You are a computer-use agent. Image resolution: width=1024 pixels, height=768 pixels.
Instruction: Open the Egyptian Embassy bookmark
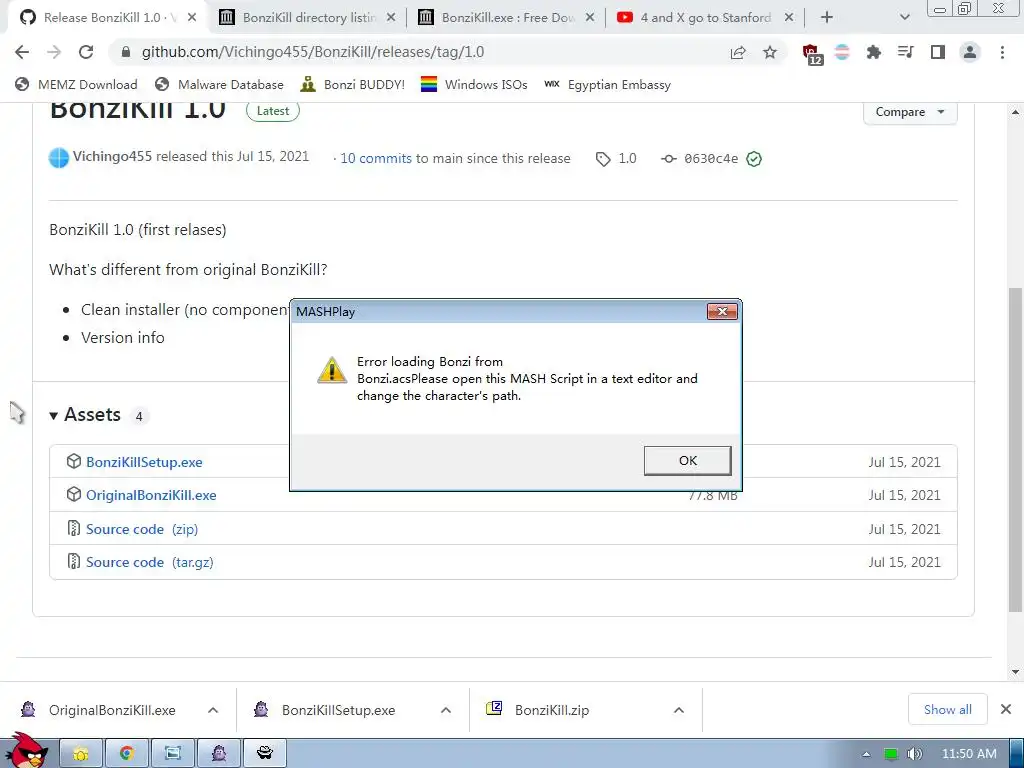point(607,84)
